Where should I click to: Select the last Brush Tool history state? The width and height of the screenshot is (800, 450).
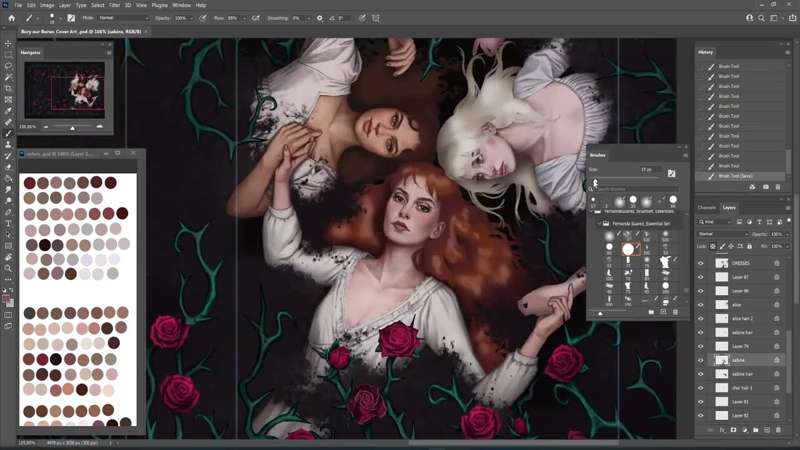740,176
